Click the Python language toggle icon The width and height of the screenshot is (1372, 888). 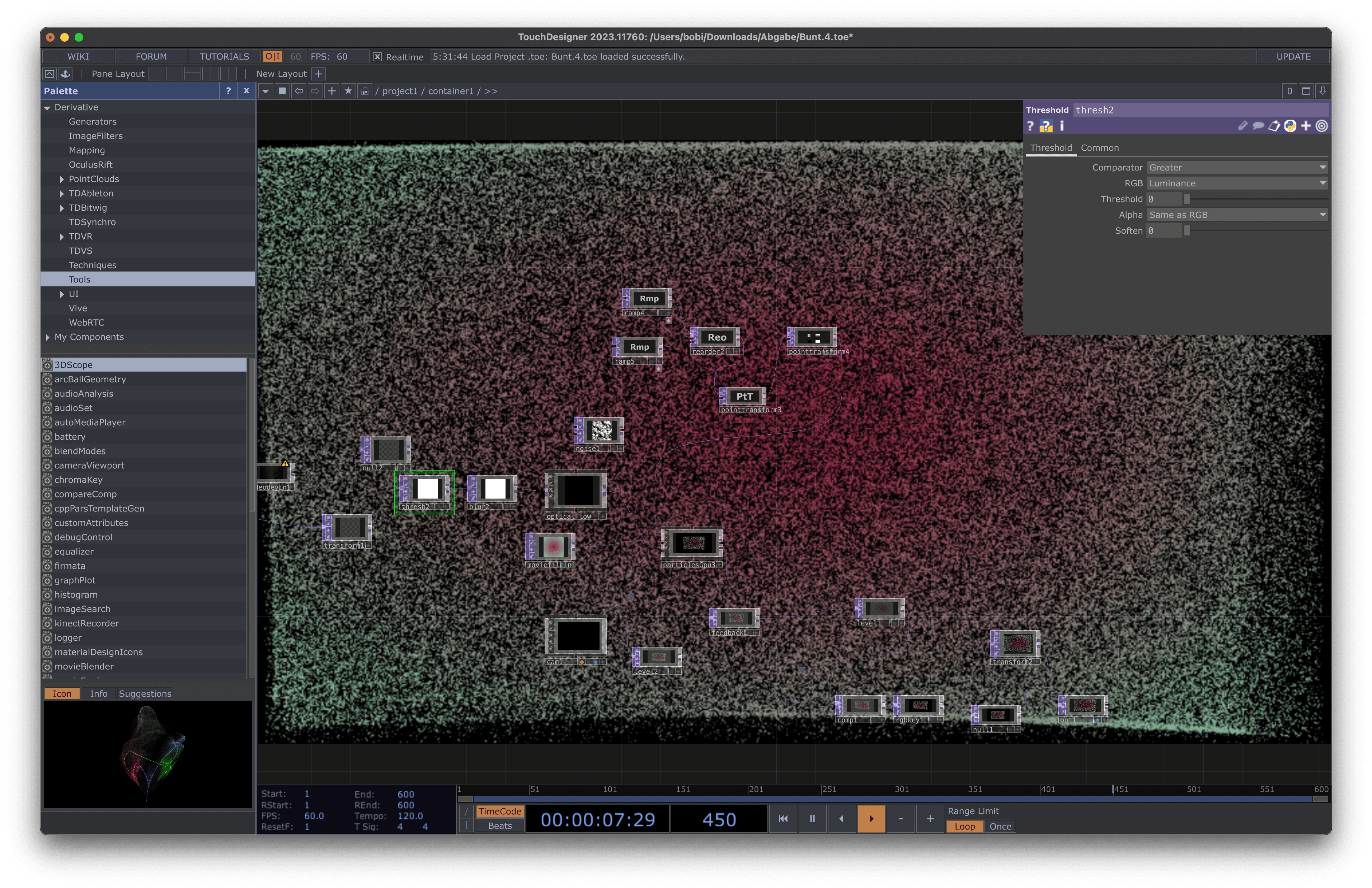1290,126
